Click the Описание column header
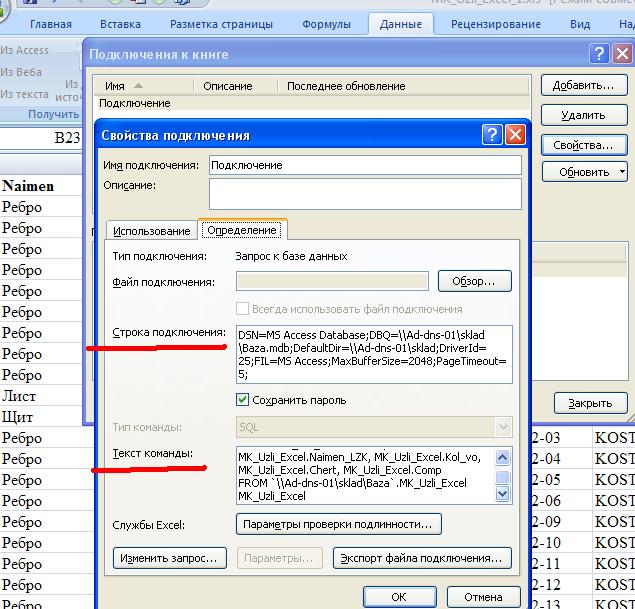This screenshot has width=635, height=609. 235,86
